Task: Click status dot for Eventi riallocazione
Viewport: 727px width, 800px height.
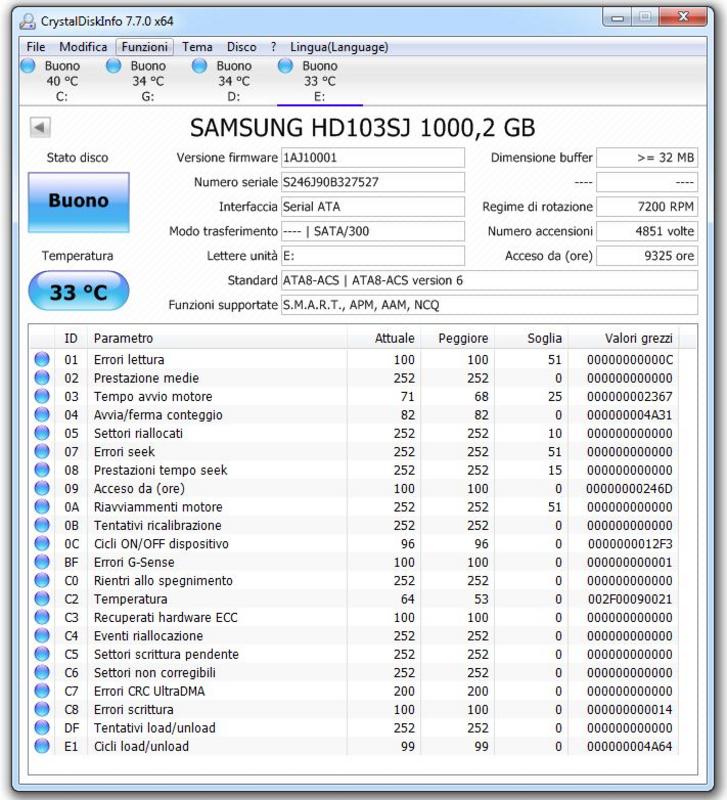Action: [x=42, y=635]
